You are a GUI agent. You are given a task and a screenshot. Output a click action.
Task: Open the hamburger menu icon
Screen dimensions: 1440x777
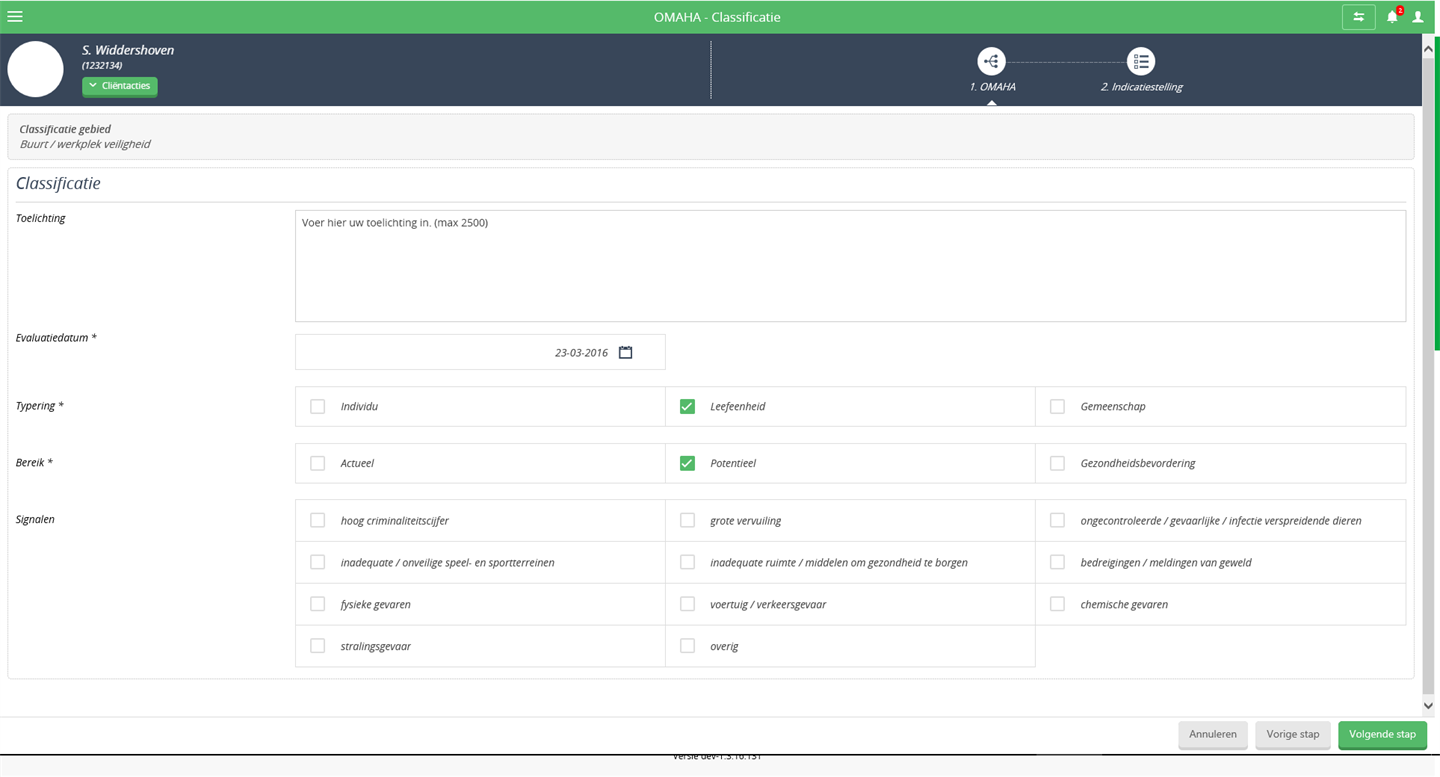15,17
